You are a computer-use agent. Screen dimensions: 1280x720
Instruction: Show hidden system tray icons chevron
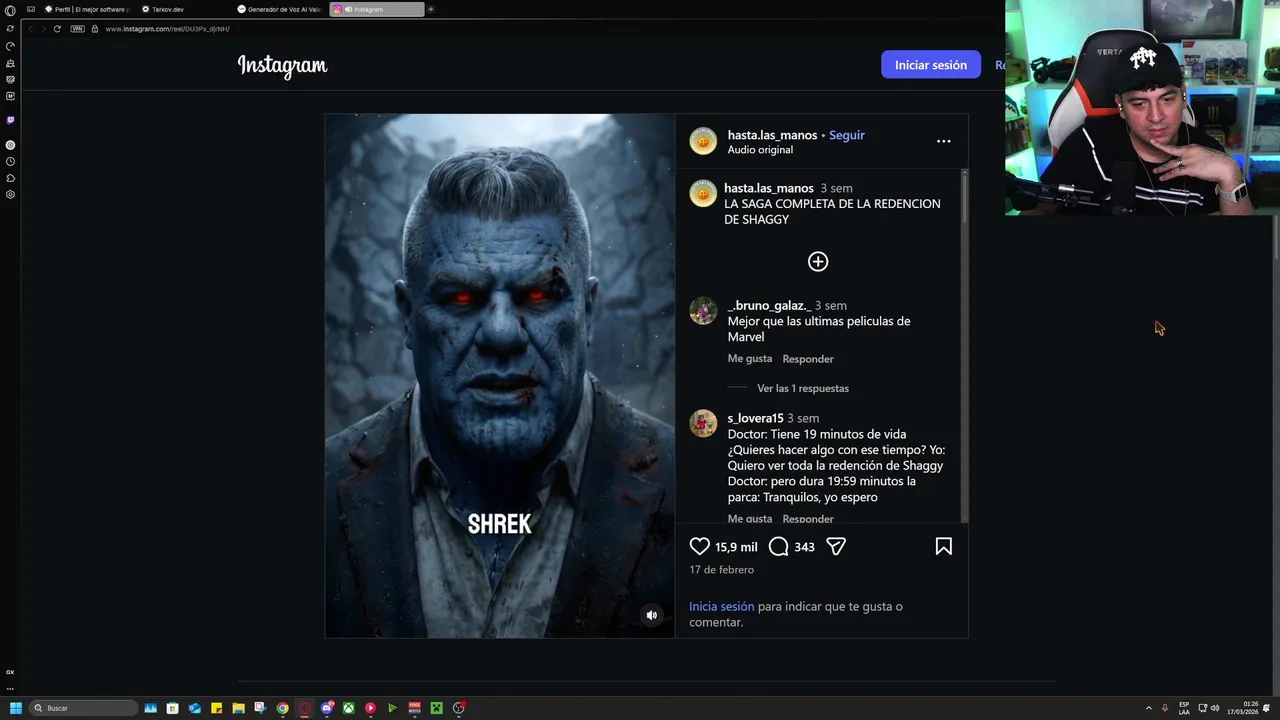pos(1148,708)
